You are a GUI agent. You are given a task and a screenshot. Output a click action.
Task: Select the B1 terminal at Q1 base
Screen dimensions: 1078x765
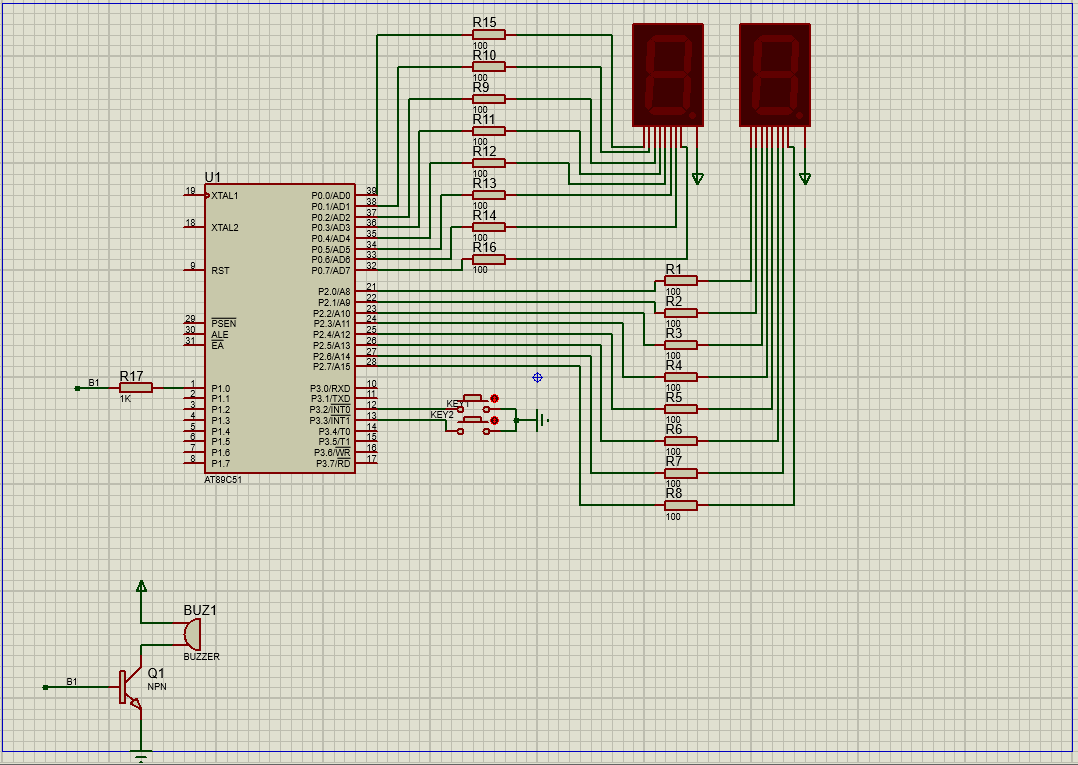[45, 687]
